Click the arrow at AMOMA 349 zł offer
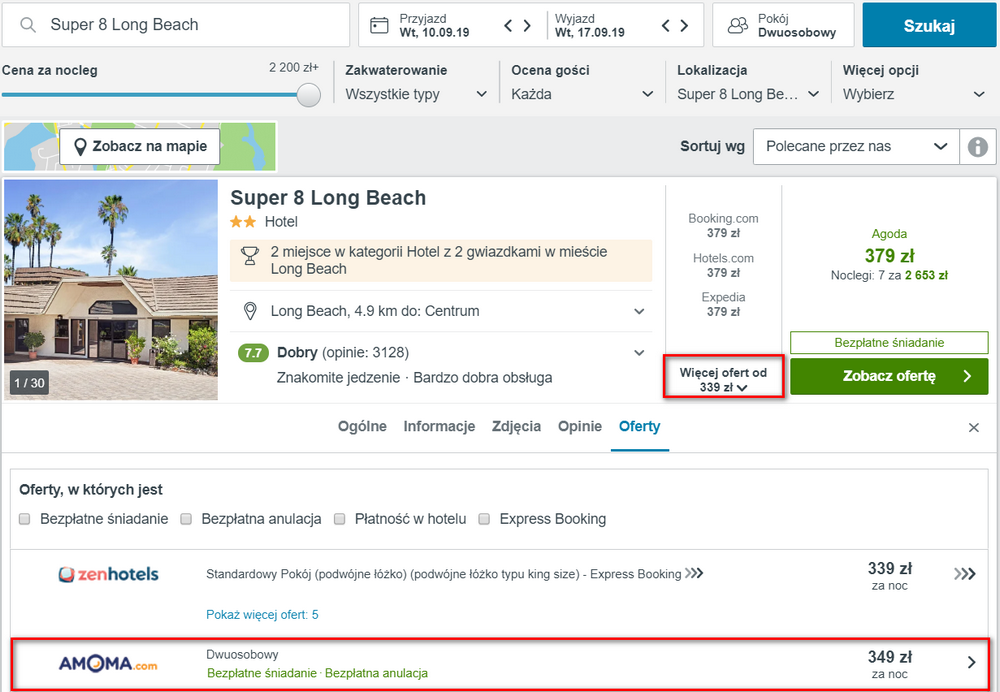The height and width of the screenshot is (692, 1000). click(971, 663)
